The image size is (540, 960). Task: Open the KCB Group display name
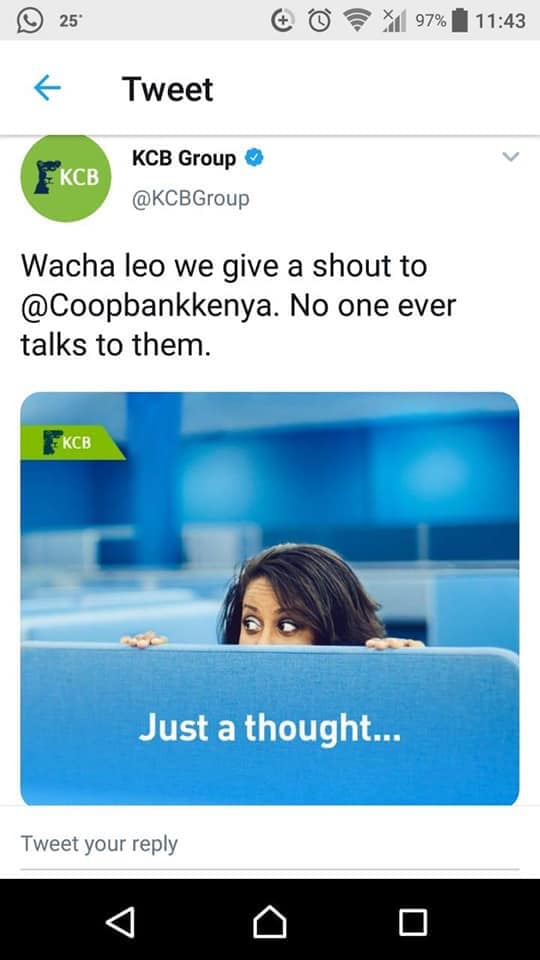[184, 158]
